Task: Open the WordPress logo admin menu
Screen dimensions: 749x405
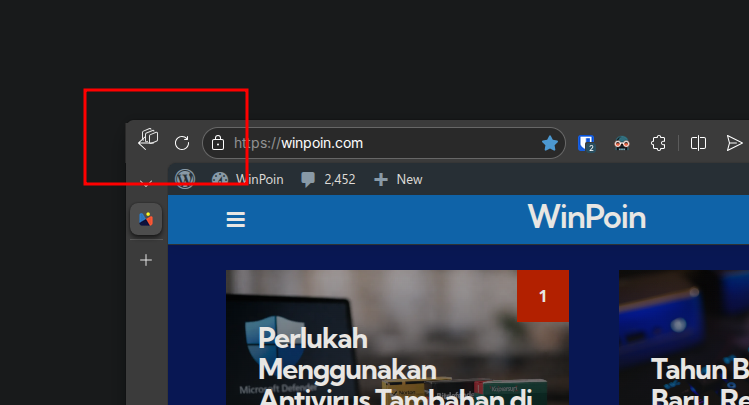Action: tap(185, 179)
